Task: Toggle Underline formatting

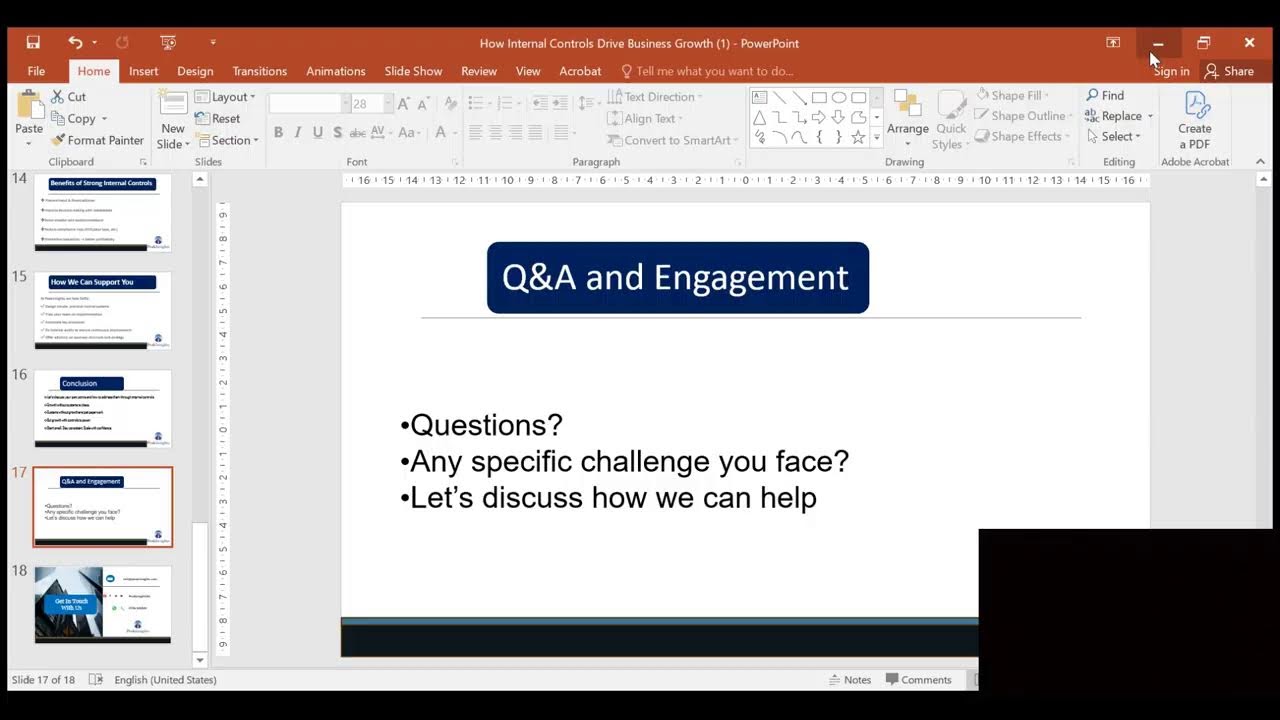Action: pos(318,133)
